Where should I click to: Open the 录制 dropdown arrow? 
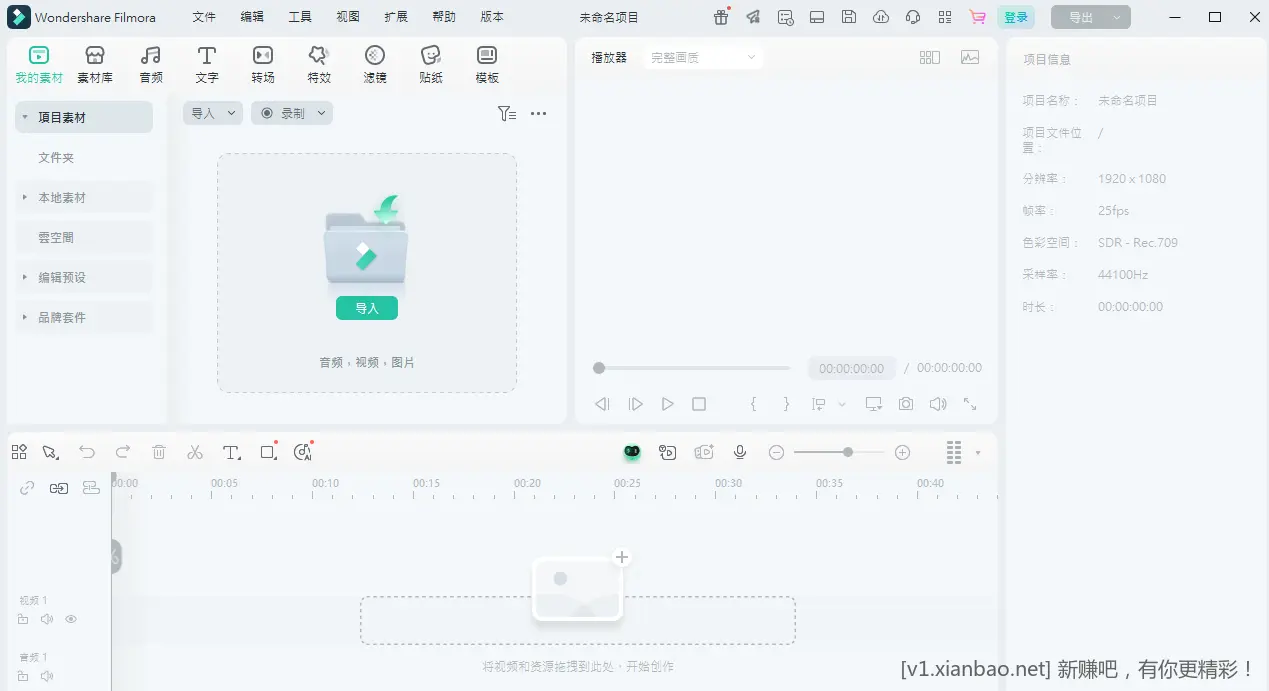click(321, 113)
